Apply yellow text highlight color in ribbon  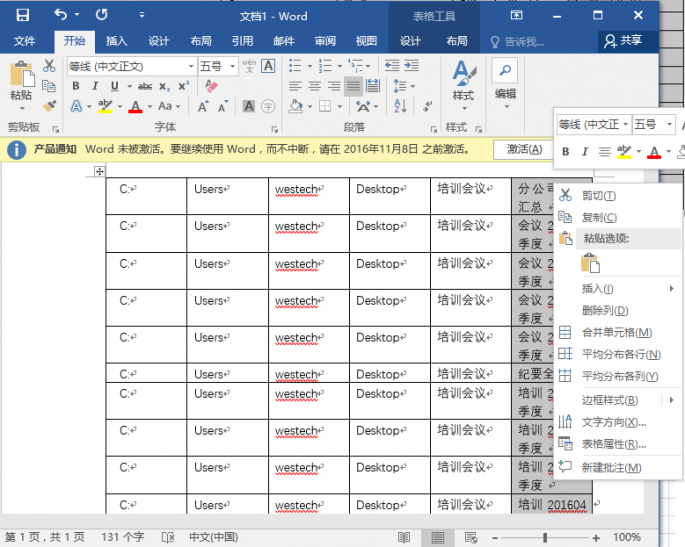105,107
